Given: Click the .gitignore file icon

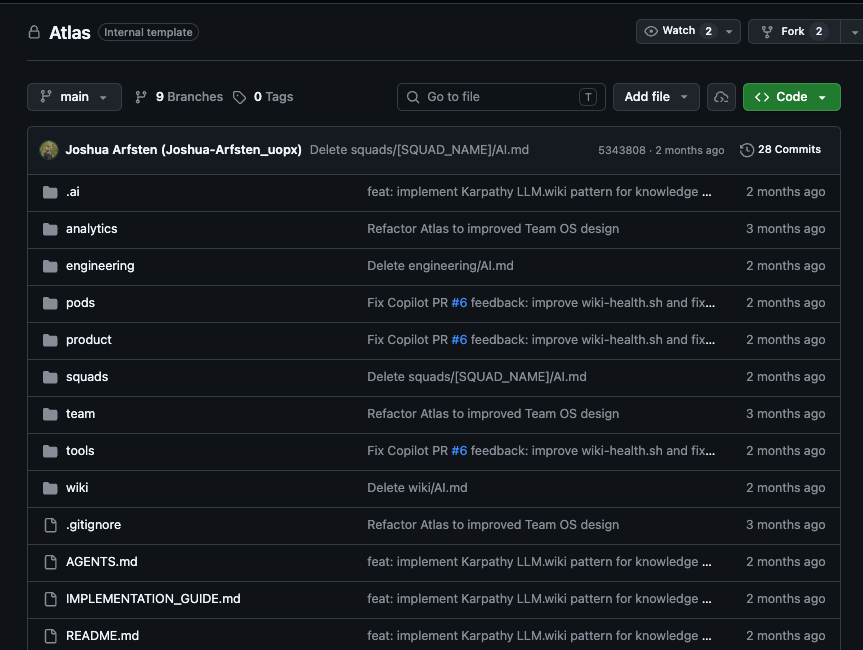Looking at the screenshot, I should coord(51,525).
